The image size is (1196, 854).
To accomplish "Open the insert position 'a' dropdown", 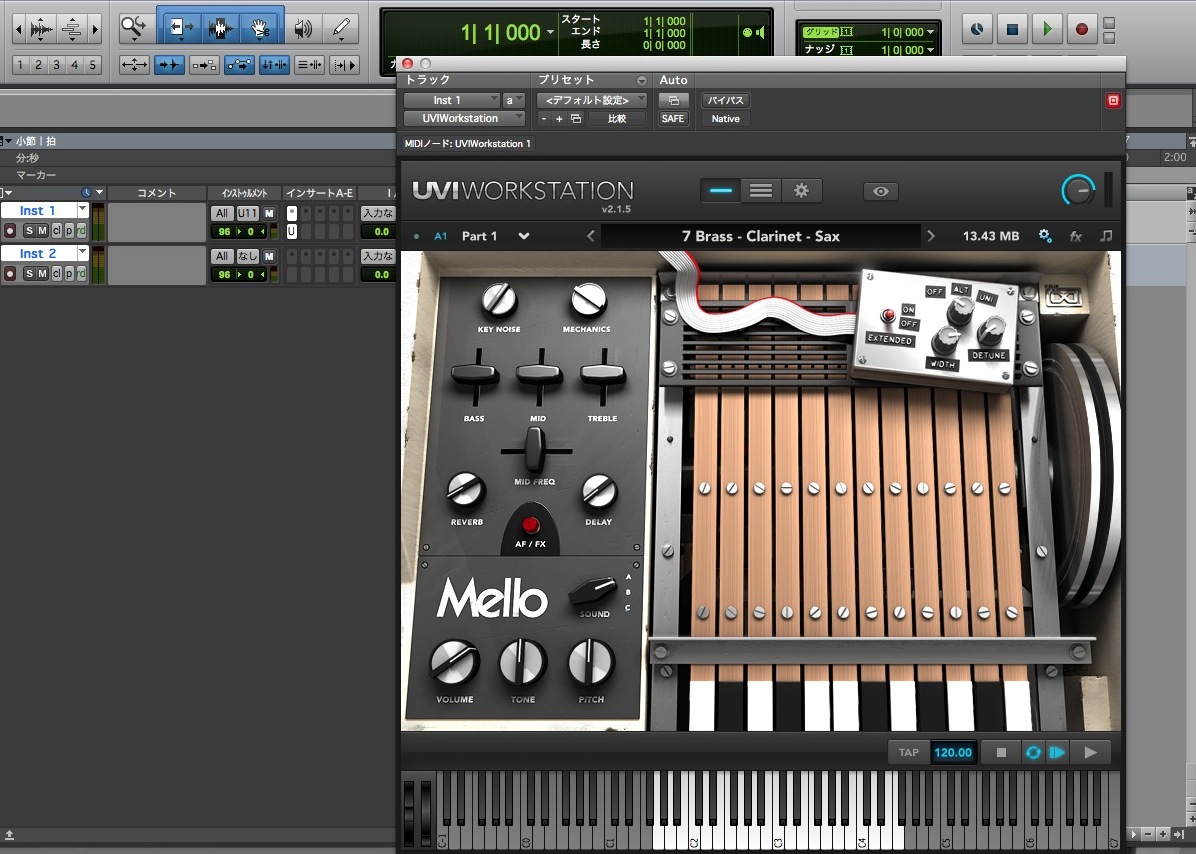I will click(513, 101).
